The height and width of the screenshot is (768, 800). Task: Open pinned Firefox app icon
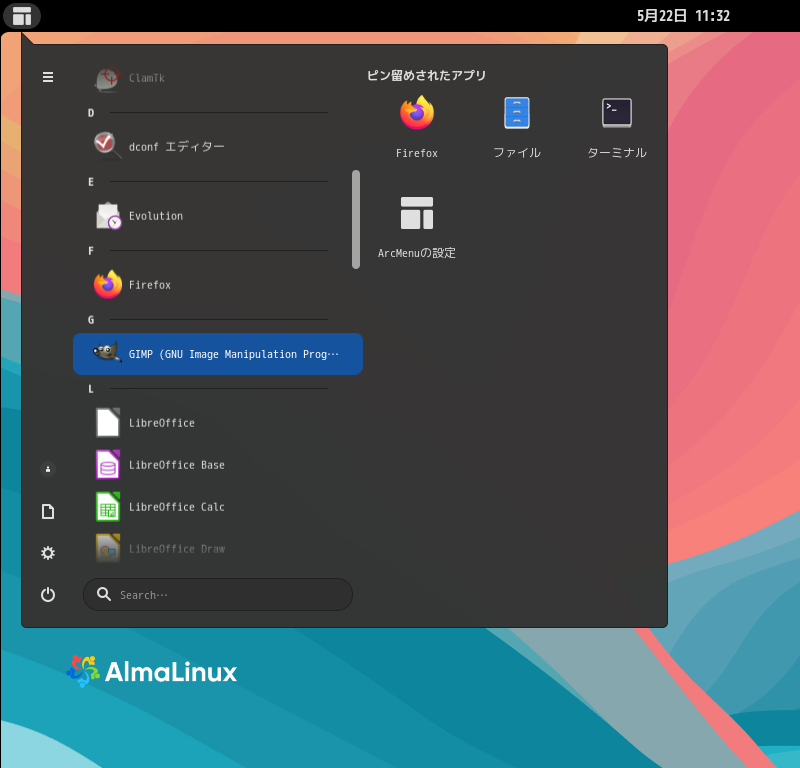point(417,127)
